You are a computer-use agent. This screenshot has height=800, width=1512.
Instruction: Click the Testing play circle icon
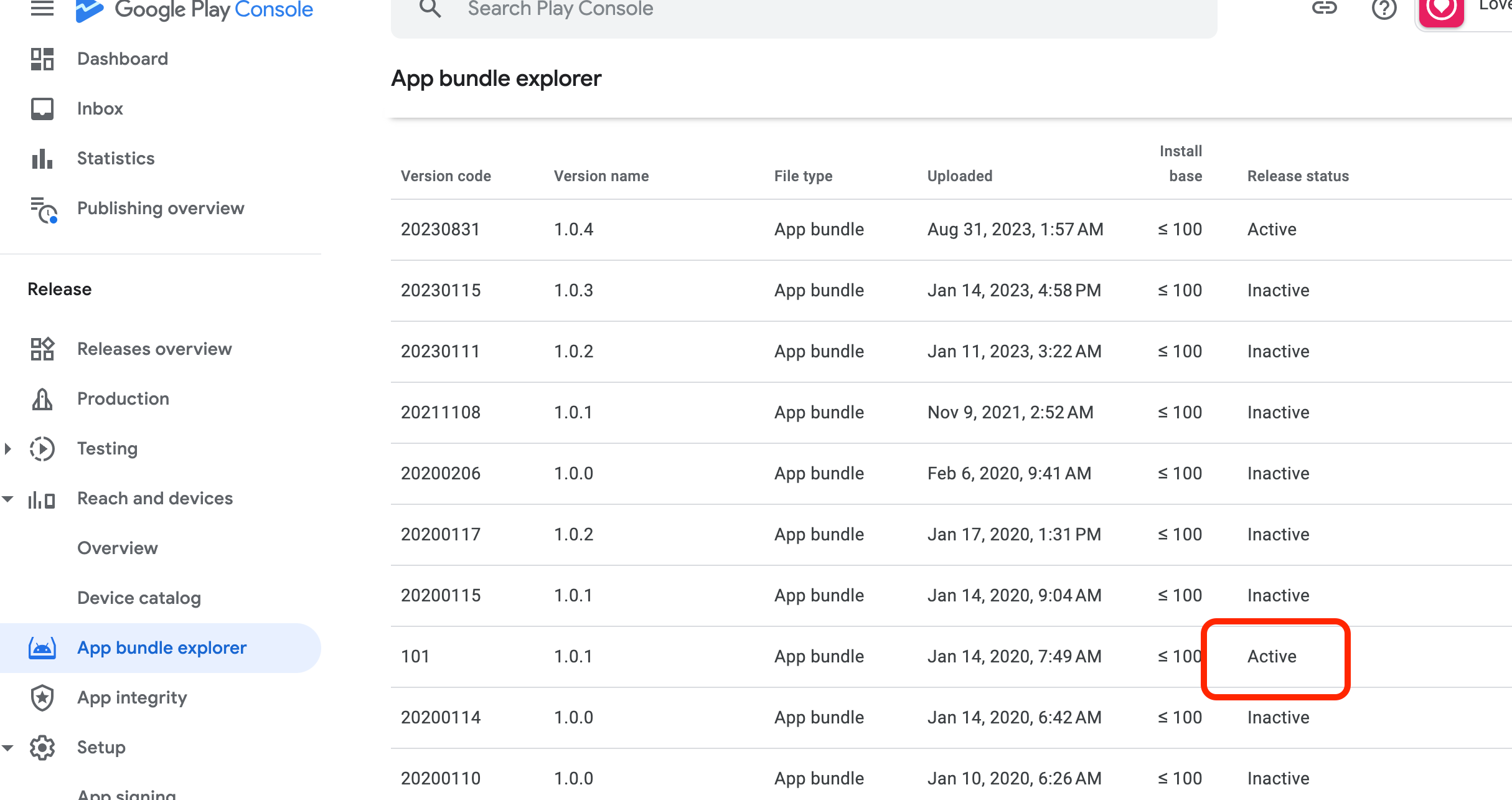coord(42,449)
